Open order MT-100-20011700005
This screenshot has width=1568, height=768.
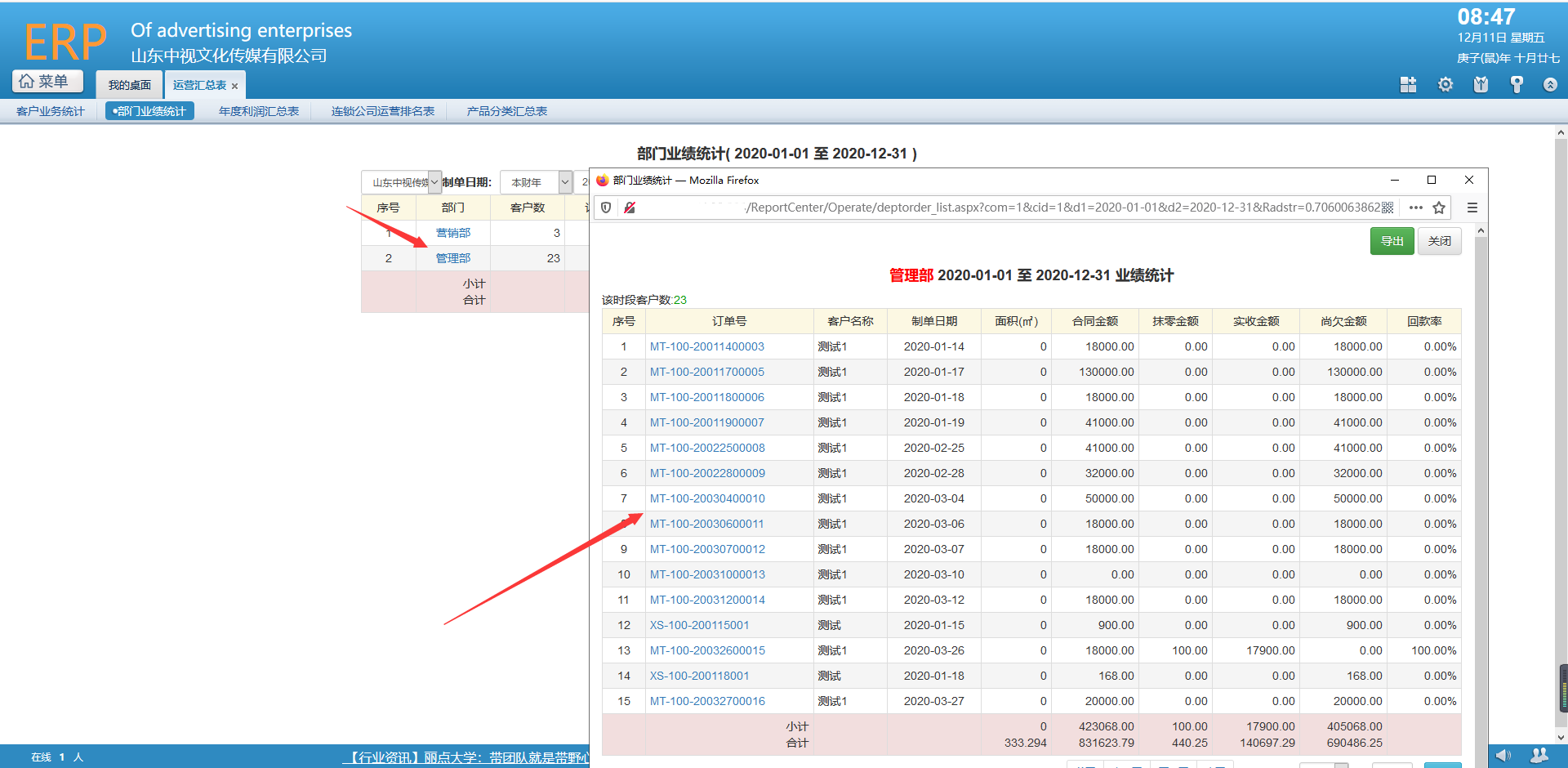pyautogui.click(x=707, y=372)
